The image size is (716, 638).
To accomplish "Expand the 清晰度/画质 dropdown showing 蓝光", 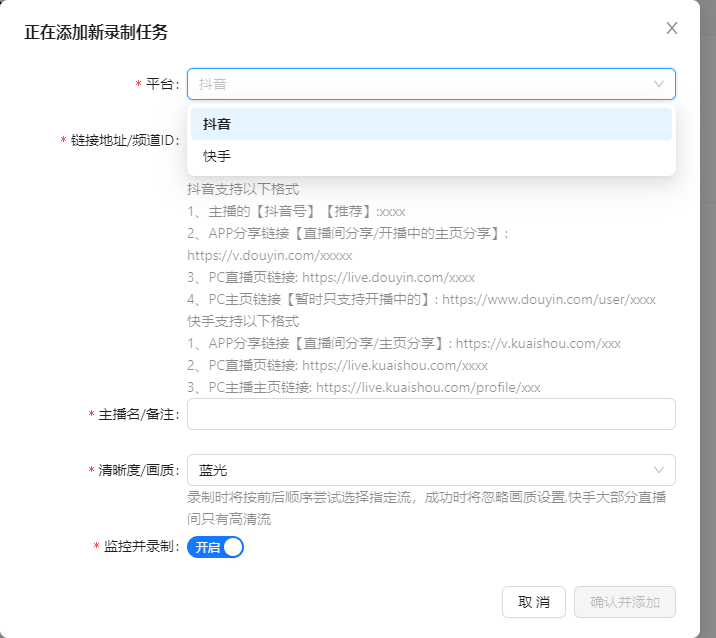I will (x=431, y=470).
